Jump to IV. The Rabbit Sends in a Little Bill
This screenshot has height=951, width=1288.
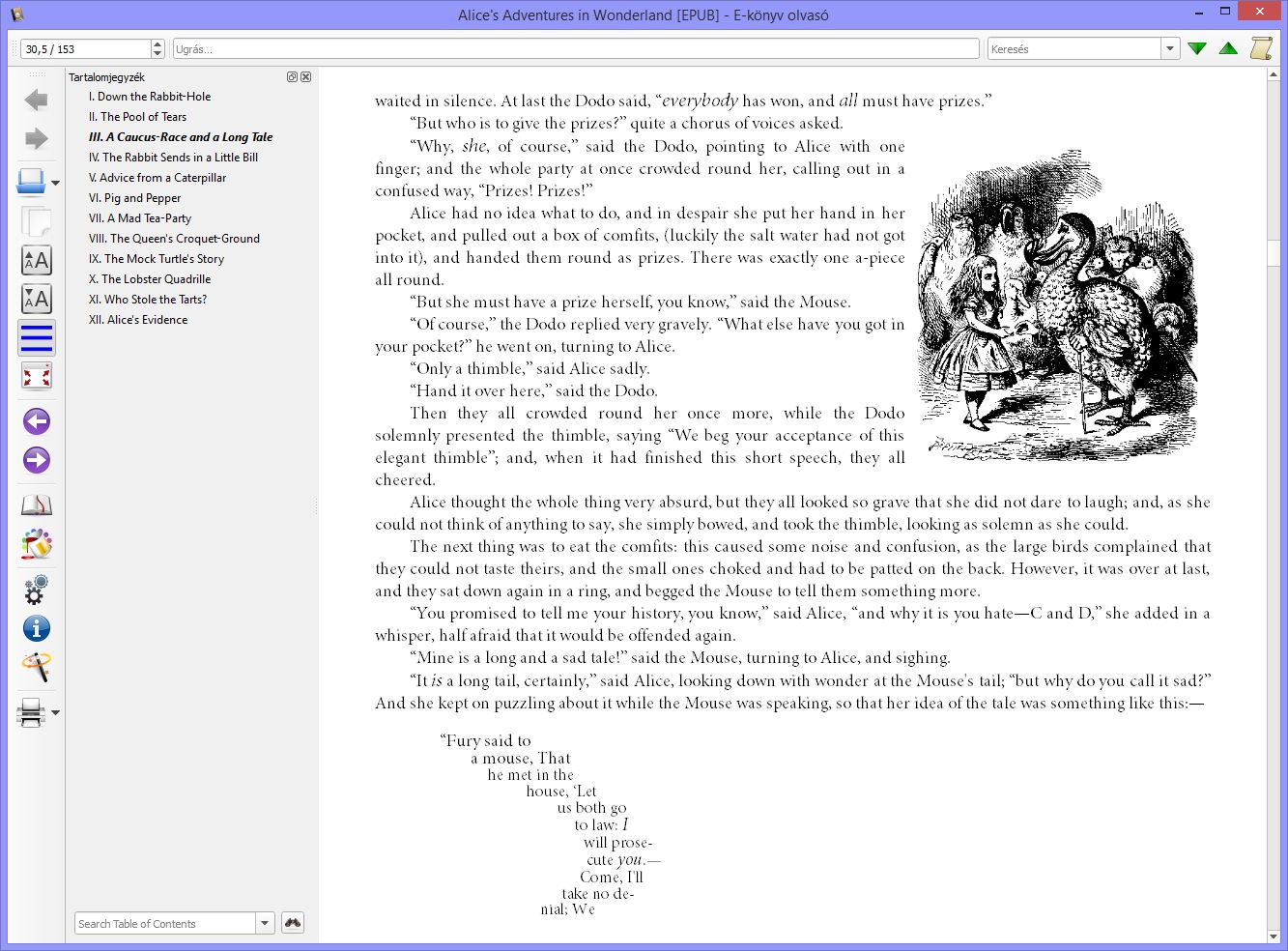coord(173,158)
